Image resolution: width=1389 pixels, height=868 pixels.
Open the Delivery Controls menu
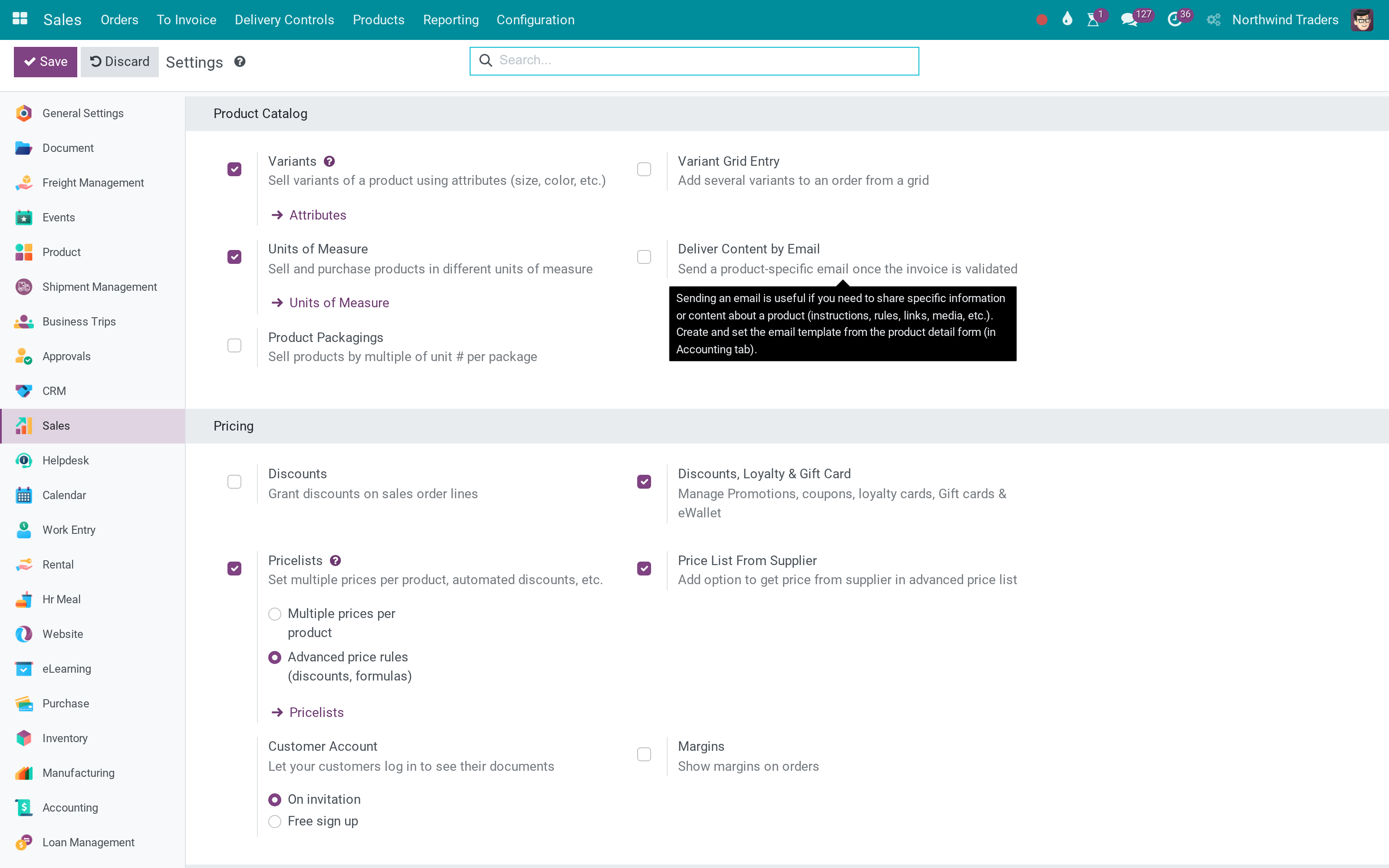click(284, 20)
